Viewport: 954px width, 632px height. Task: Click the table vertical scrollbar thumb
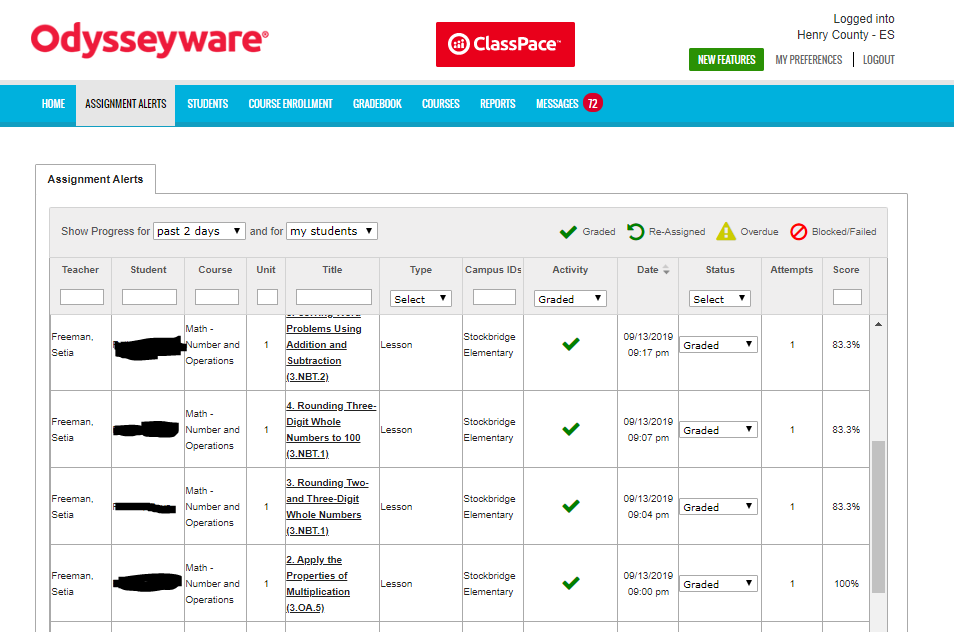(x=879, y=516)
